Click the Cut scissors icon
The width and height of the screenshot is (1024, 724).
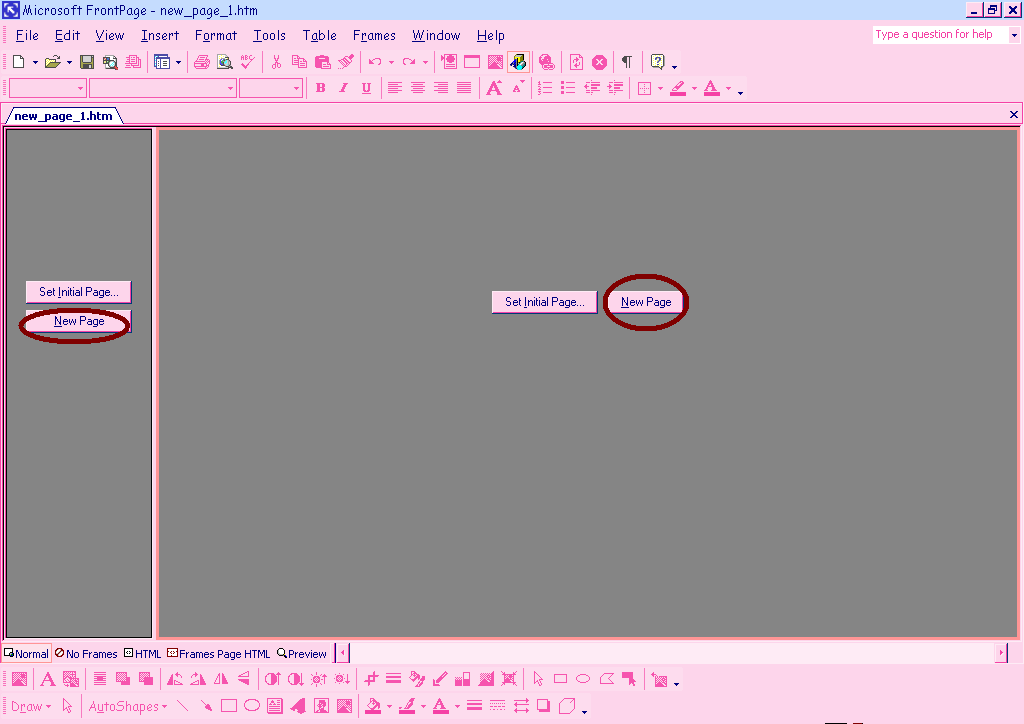[x=277, y=62]
